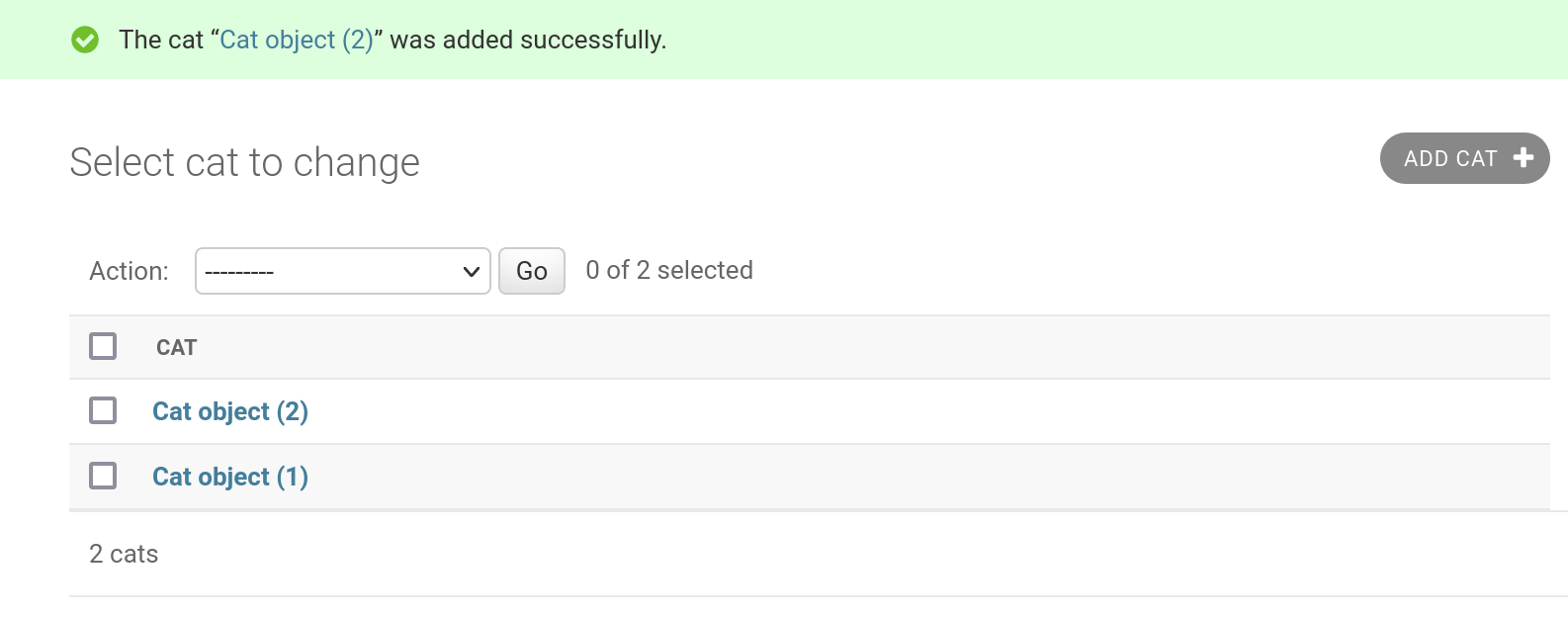
Task: Check the box beside Cat object (2)
Action: pos(103,410)
